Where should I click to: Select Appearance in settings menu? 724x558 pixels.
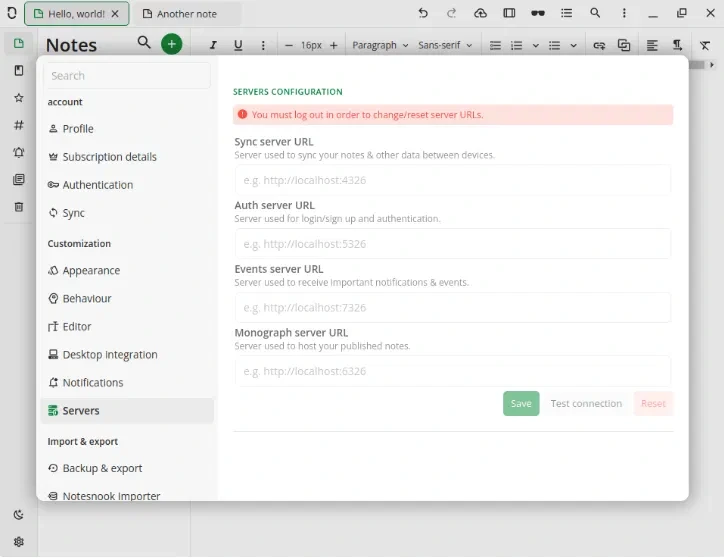[91, 271]
